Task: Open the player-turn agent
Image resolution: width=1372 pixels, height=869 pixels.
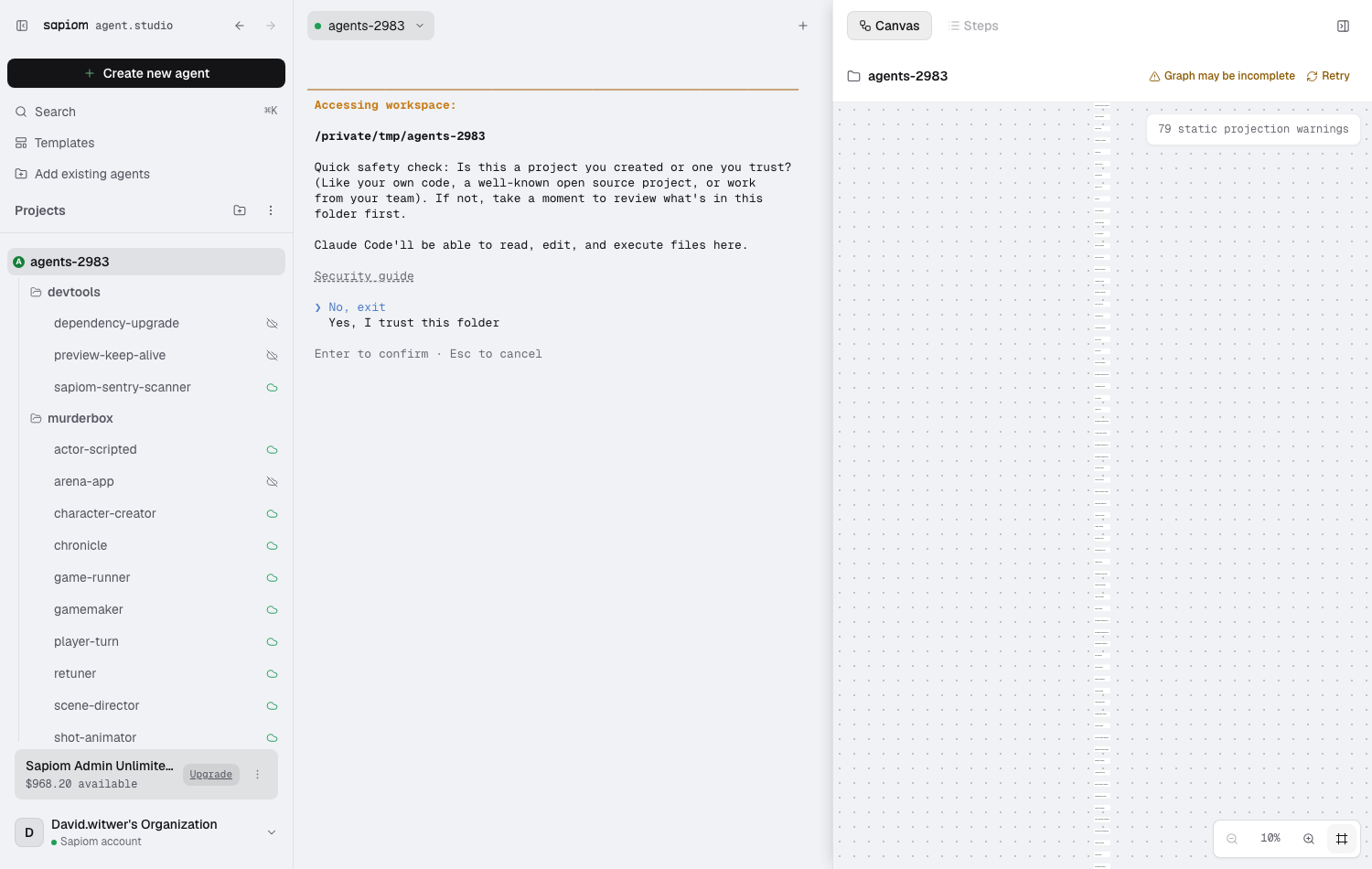Action: (87, 641)
